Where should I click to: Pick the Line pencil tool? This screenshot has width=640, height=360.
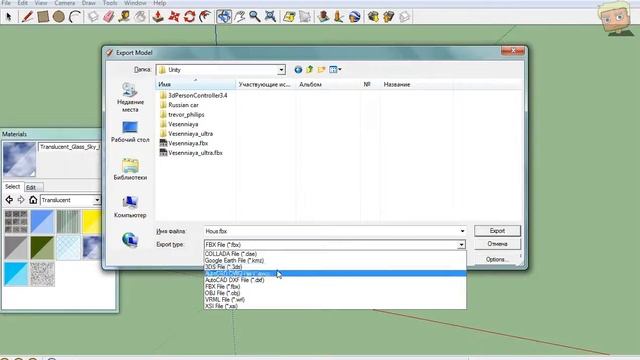coord(27,17)
